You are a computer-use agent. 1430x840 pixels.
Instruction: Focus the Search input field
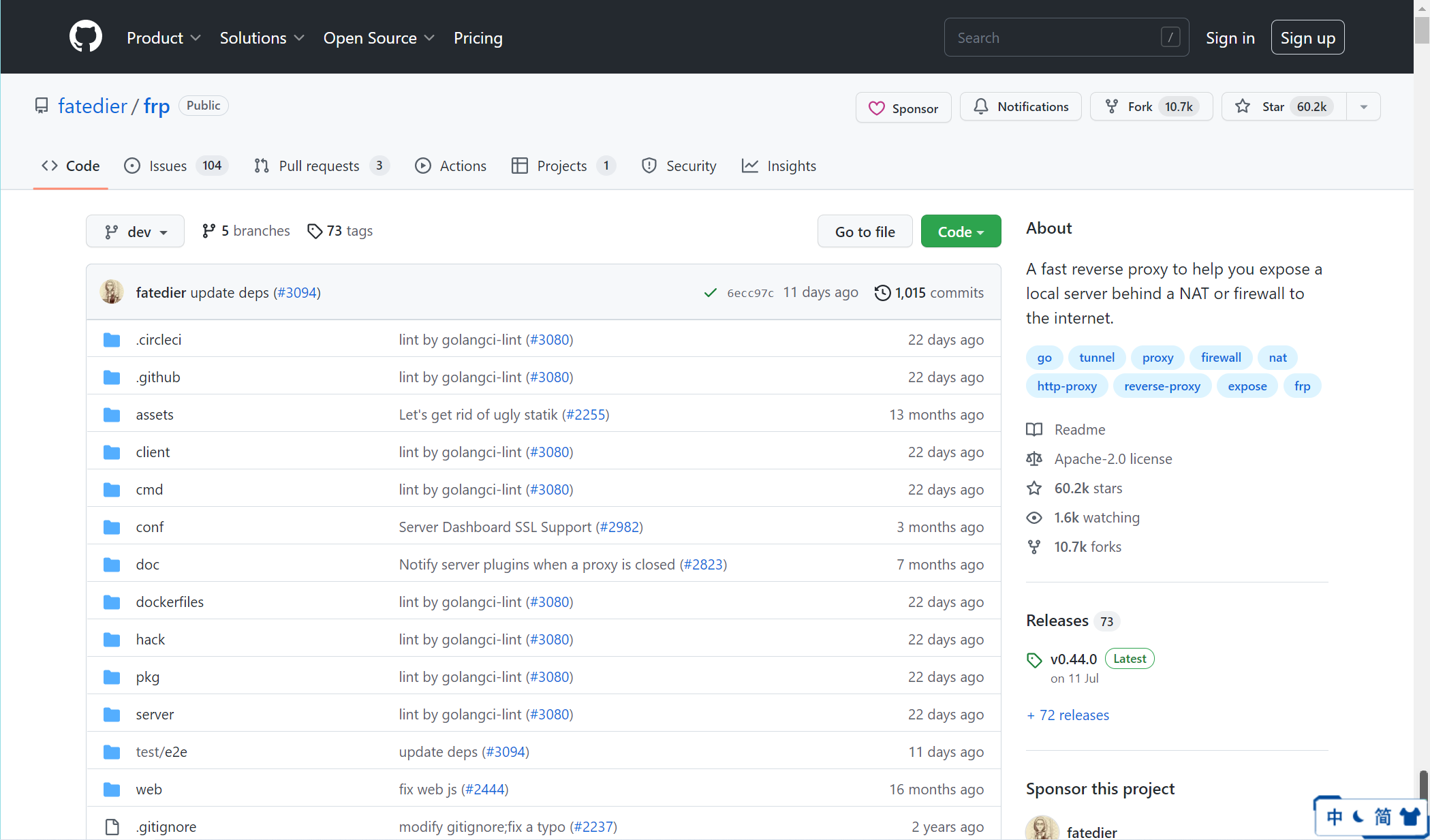pyautogui.click(x=1066, y=37)
